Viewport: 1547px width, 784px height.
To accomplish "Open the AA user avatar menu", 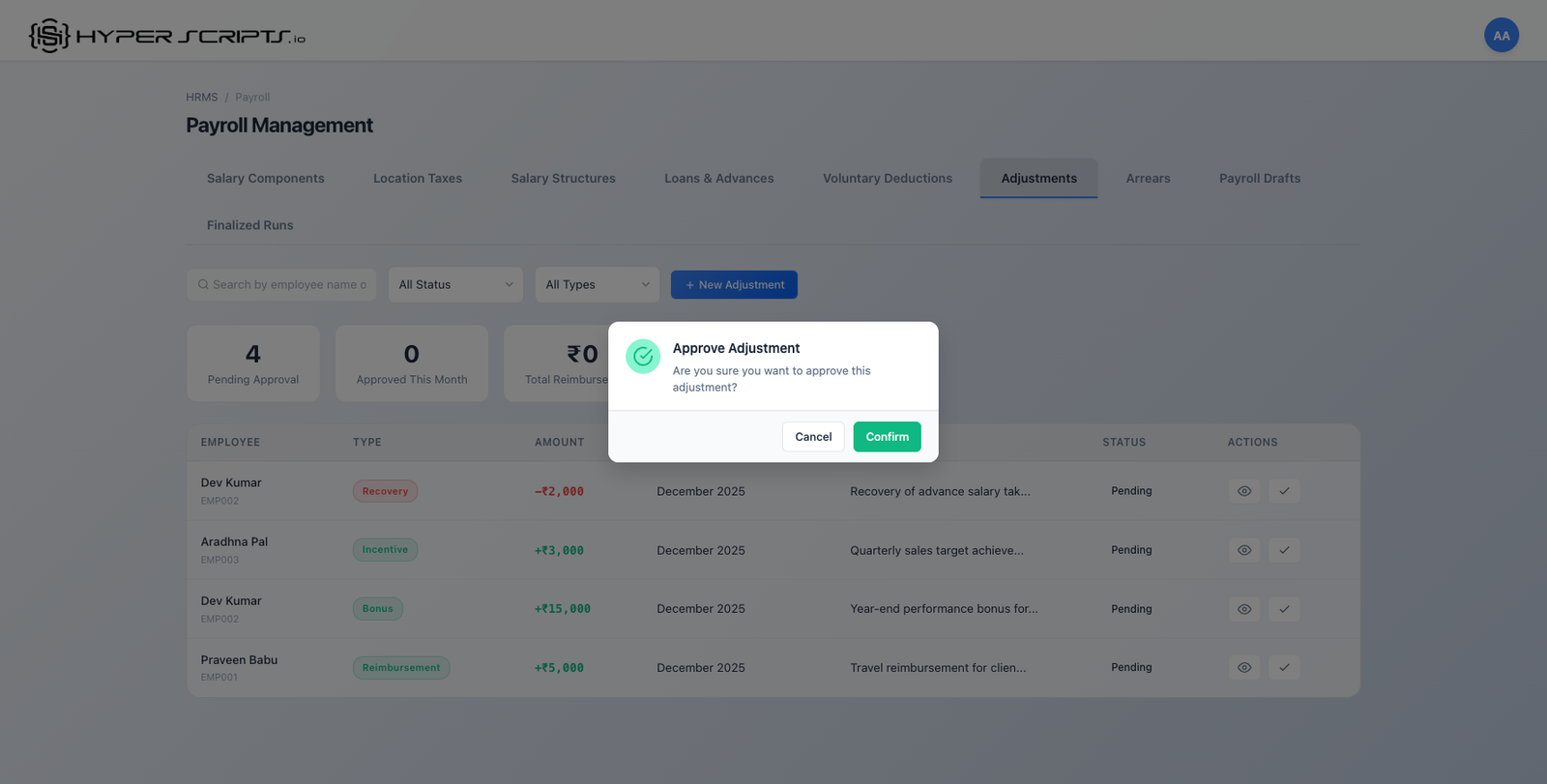I will (1501, 36).
